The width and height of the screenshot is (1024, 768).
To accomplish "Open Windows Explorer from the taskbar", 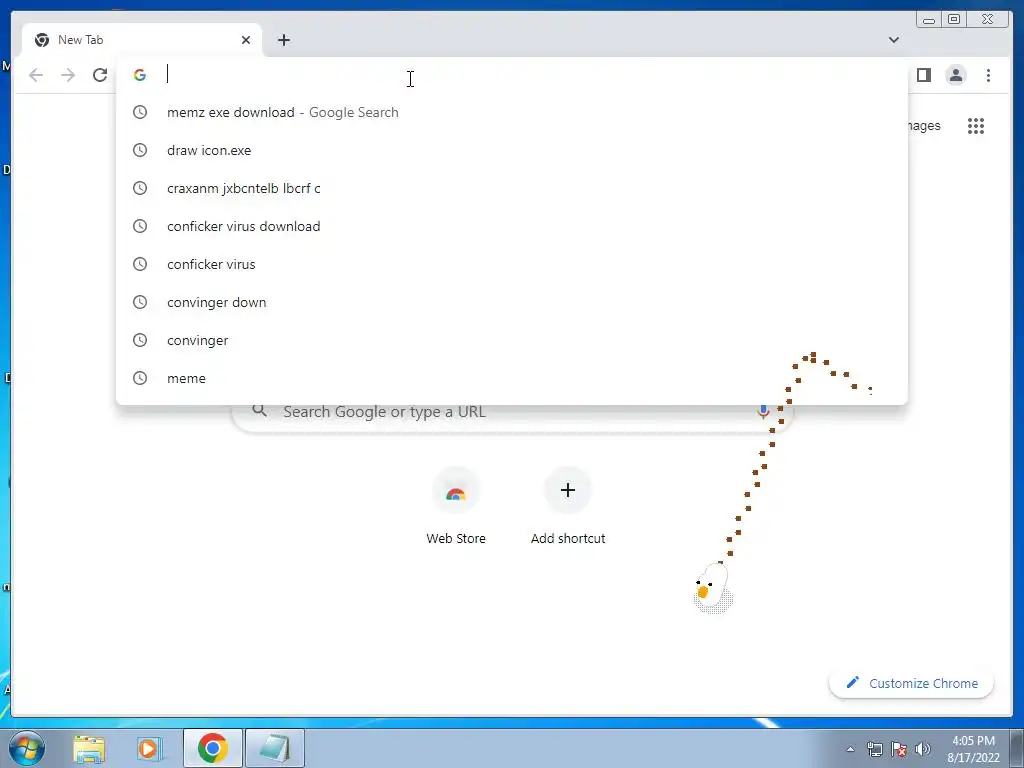I will point(89,748).
